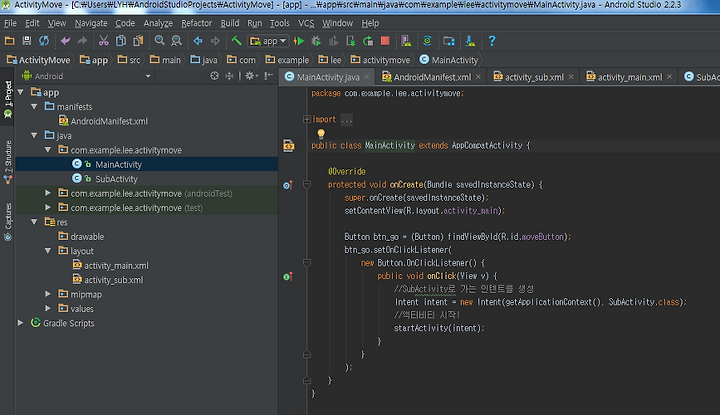The image size is (720, 415).
Task: Click the Replace magnifier icon
Action: (x=176, y=41)
